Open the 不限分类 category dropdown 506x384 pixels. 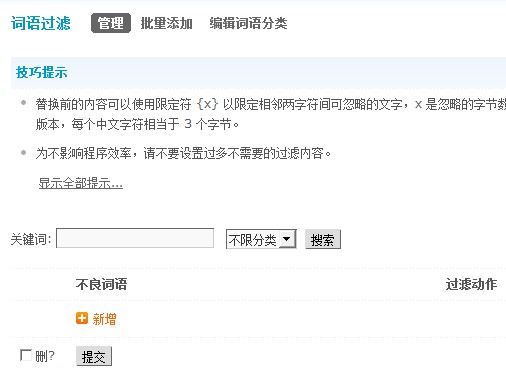pos(261,239)
